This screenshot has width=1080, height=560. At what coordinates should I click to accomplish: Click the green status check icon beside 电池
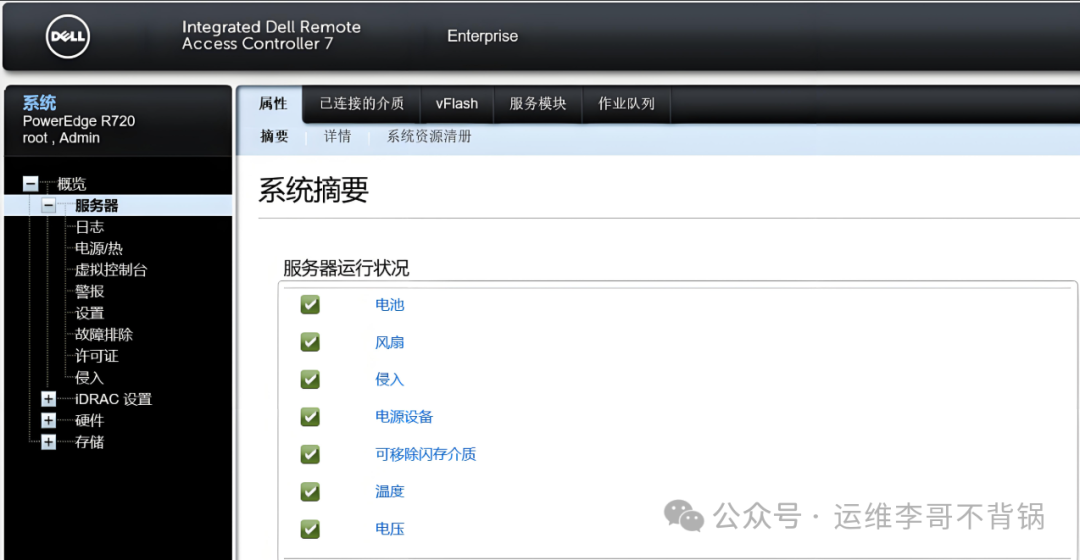310,304
